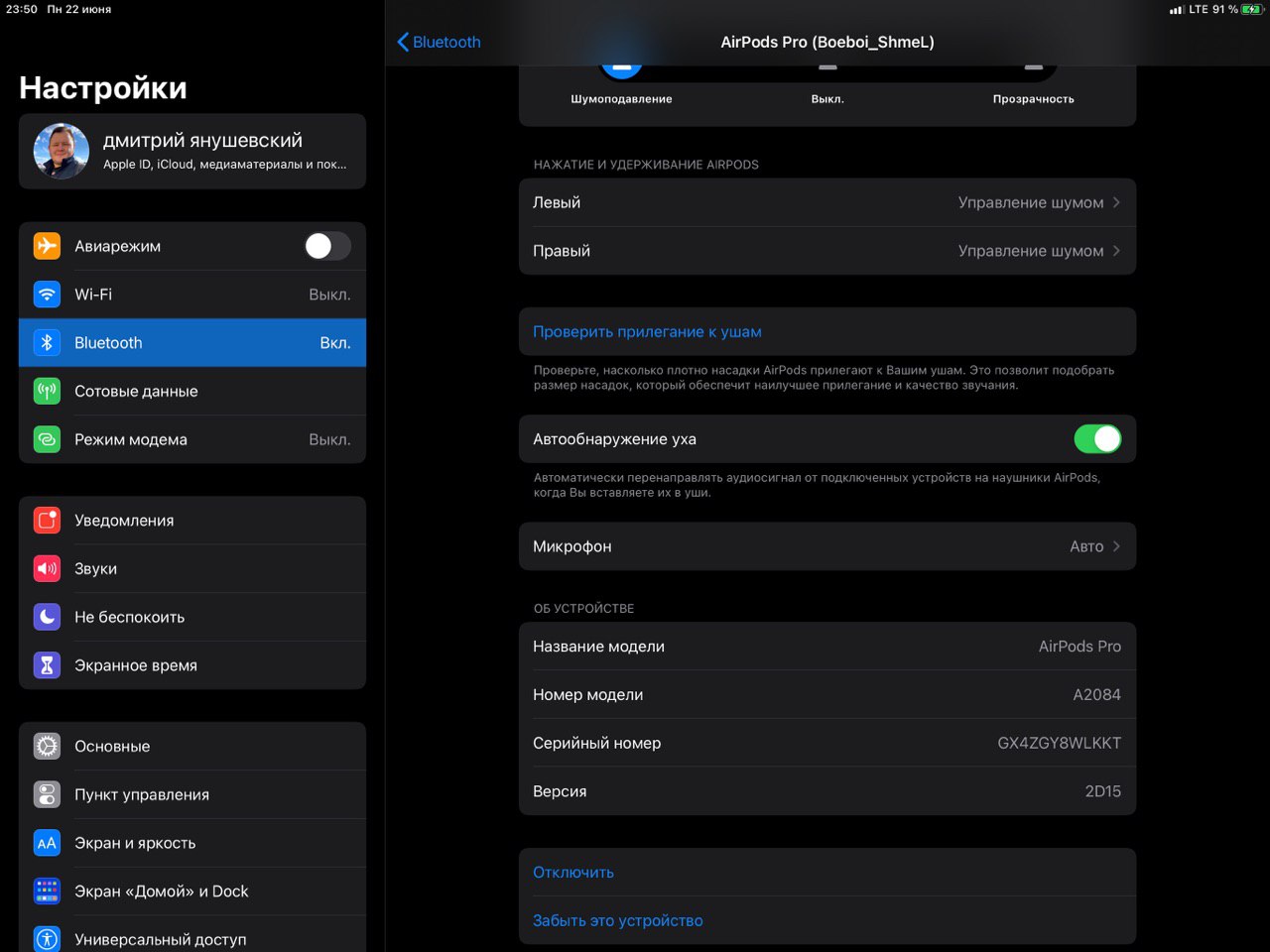The height and width of the screenshot is (952, 1270).
Task: Tap the Wi-Fi icon in sidebar
Action: coord(47,295)
